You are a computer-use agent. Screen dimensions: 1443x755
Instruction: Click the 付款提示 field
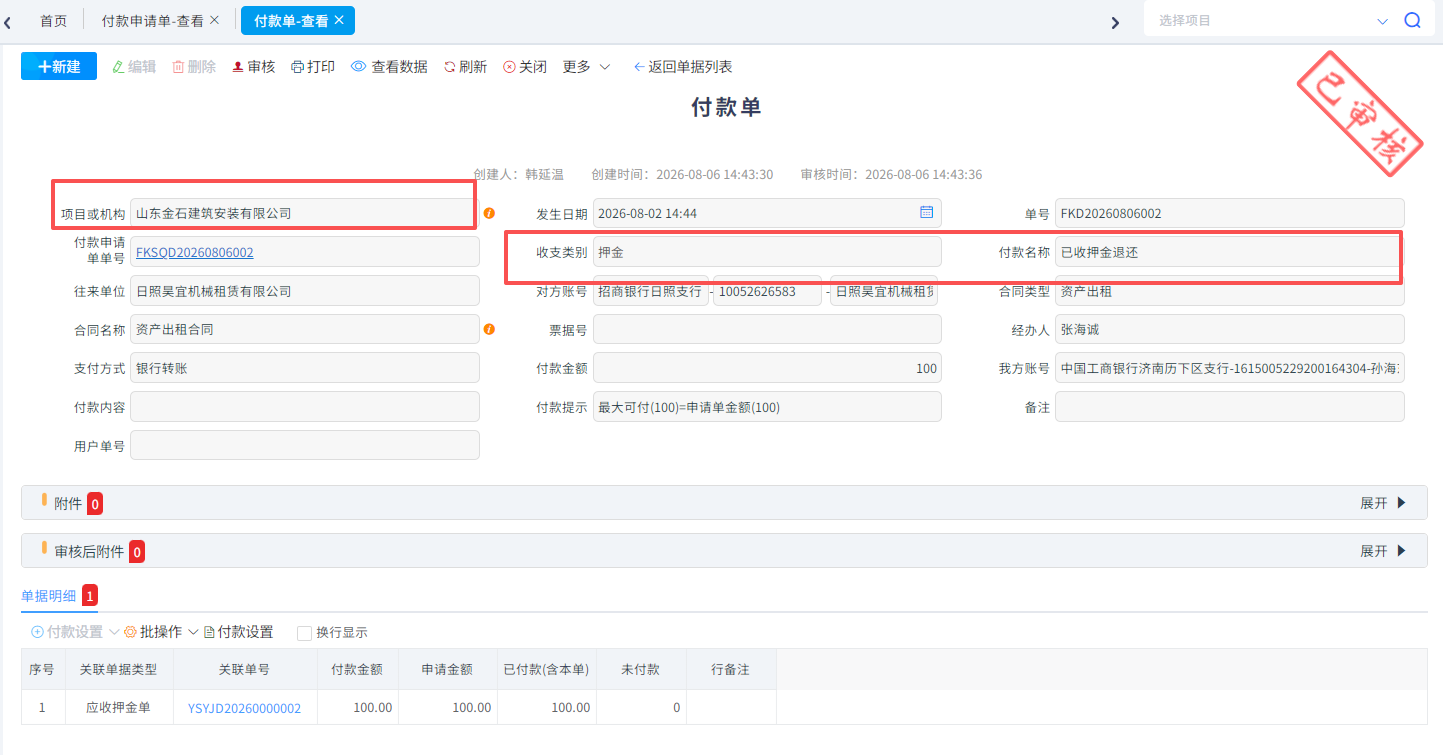[767, 407]
